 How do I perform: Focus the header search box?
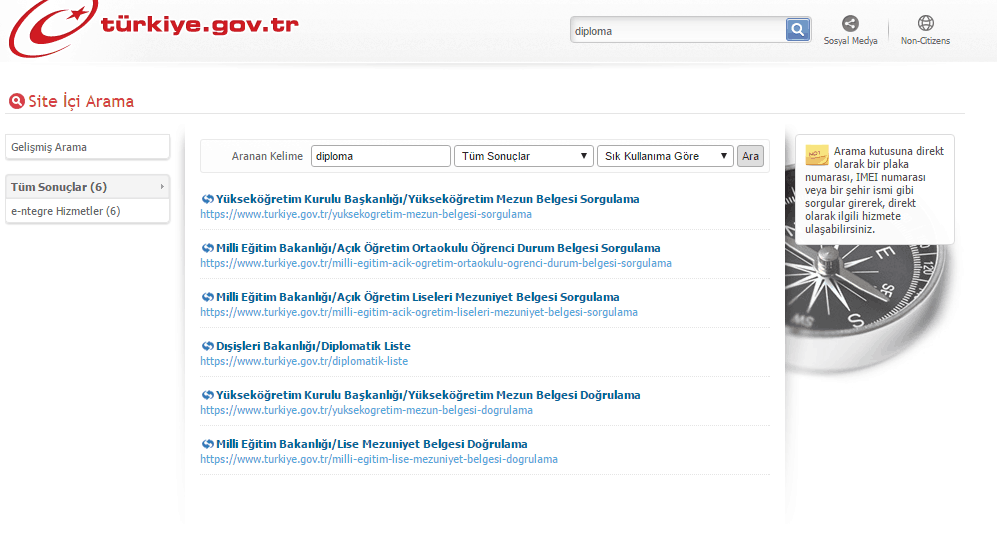(x=677, y=30)
